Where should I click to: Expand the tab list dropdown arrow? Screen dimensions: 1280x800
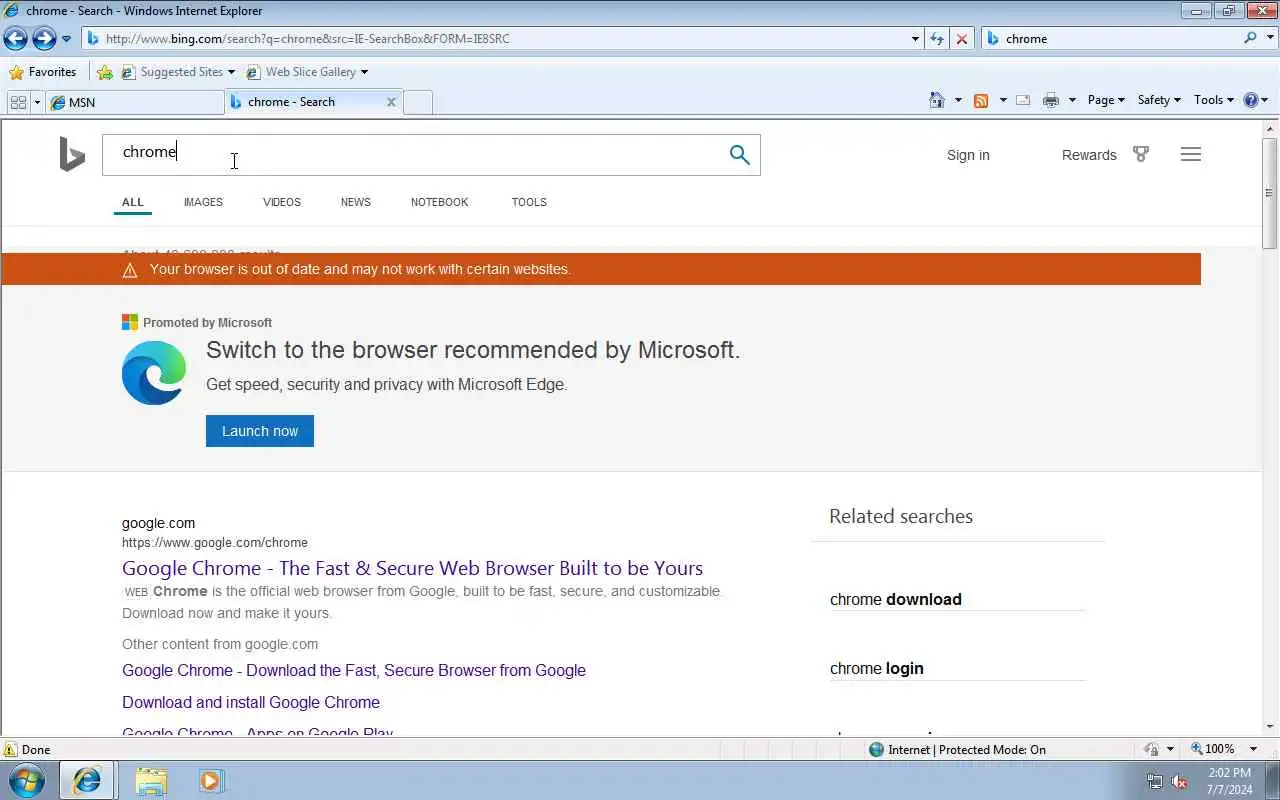point(37,102)
